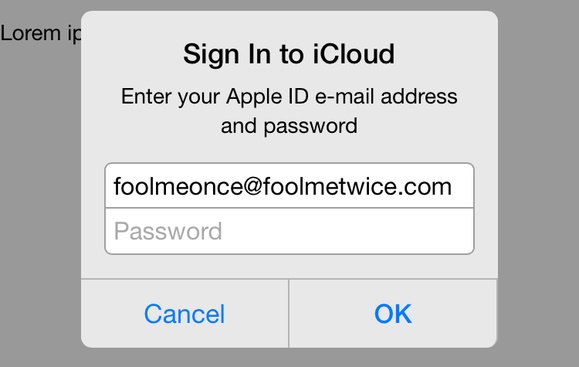579x367 pixels.
Task: Tap the Cancel button
Action: pyautogui.click(x=184, y=313)
